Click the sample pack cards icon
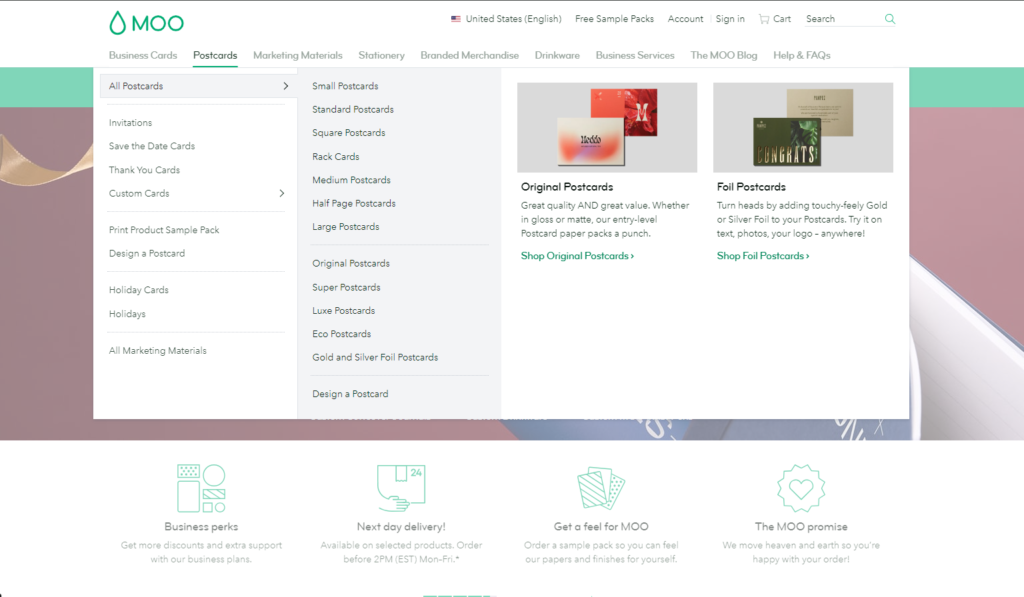Screen dimensions: 1024x597 tap(601, 487)
